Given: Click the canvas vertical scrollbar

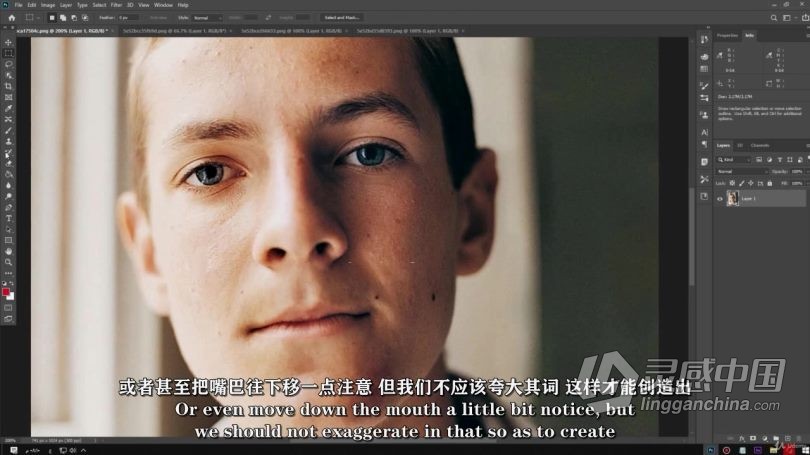Looking at the screenshot, I should 691,239.
